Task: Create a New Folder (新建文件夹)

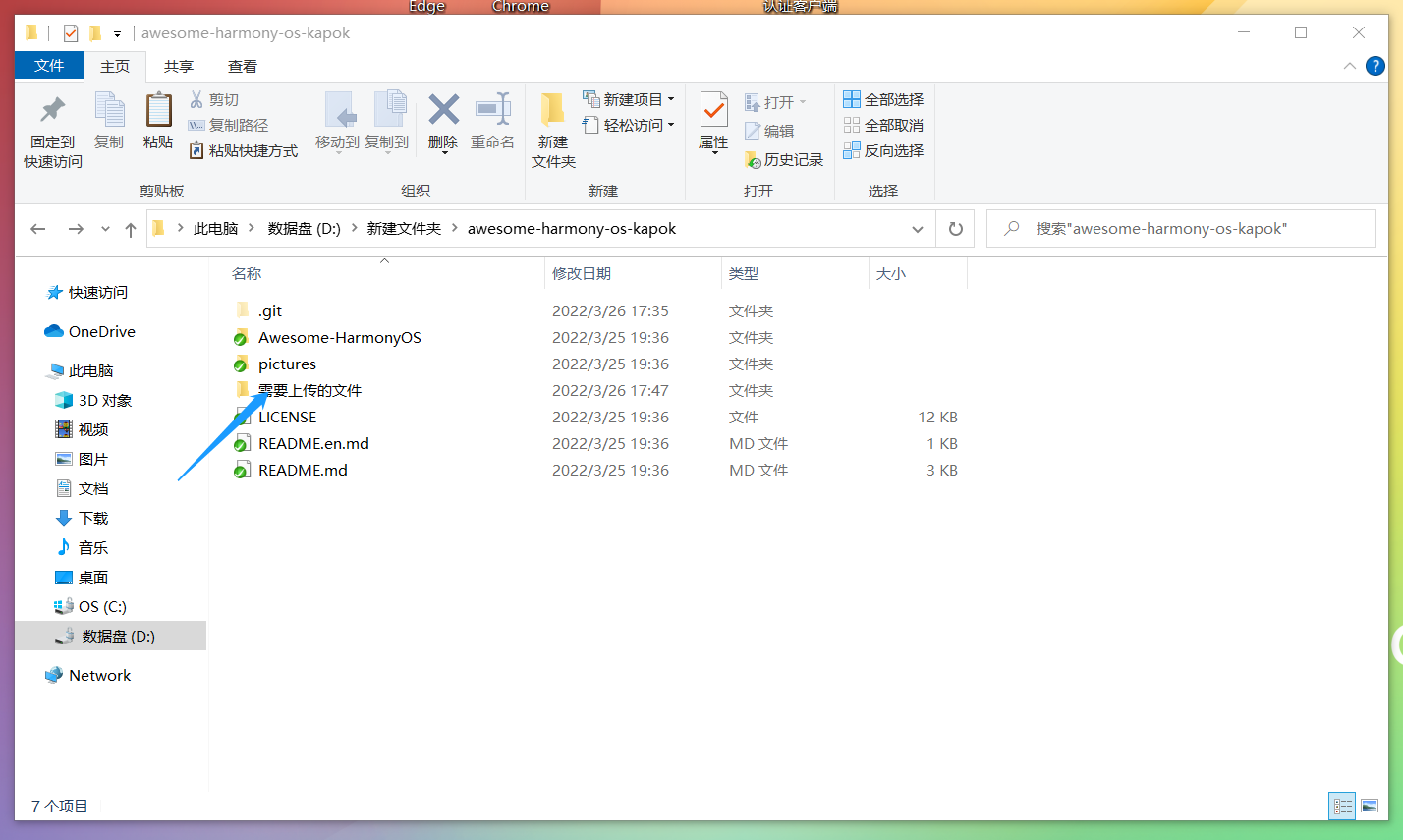Action: 553,132
